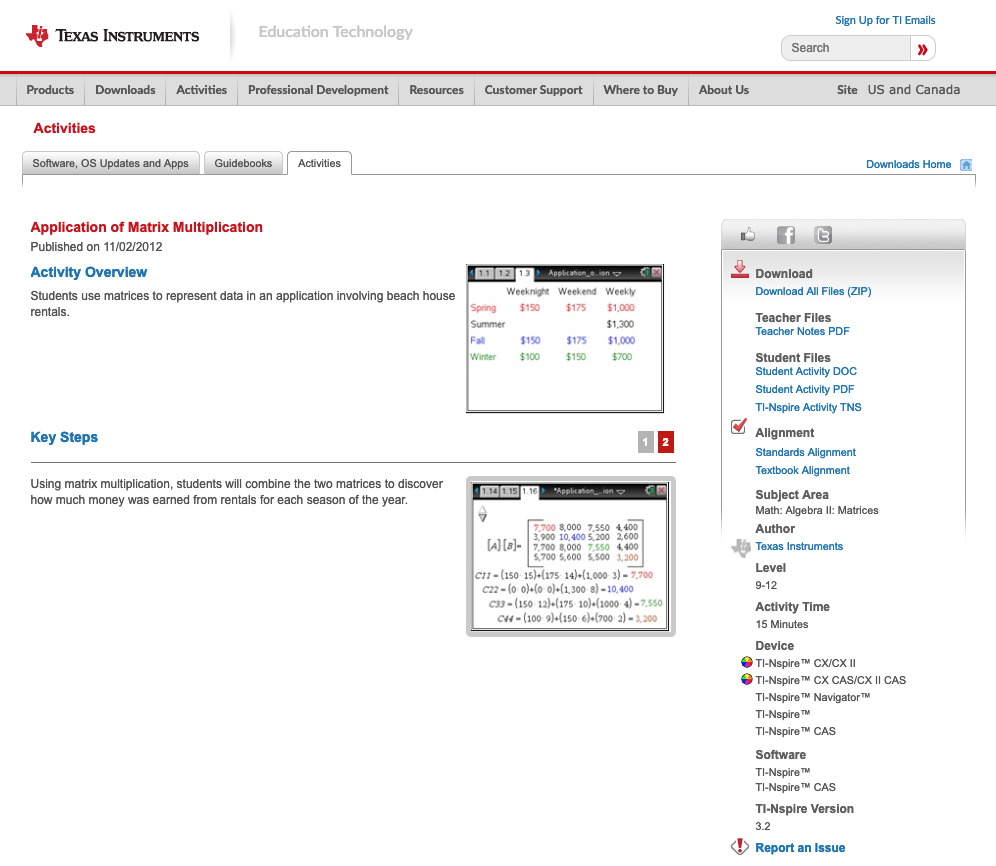996x866 pixels.
Task: Switch to the Guidebooks tab
Action: tap(243, 163)
